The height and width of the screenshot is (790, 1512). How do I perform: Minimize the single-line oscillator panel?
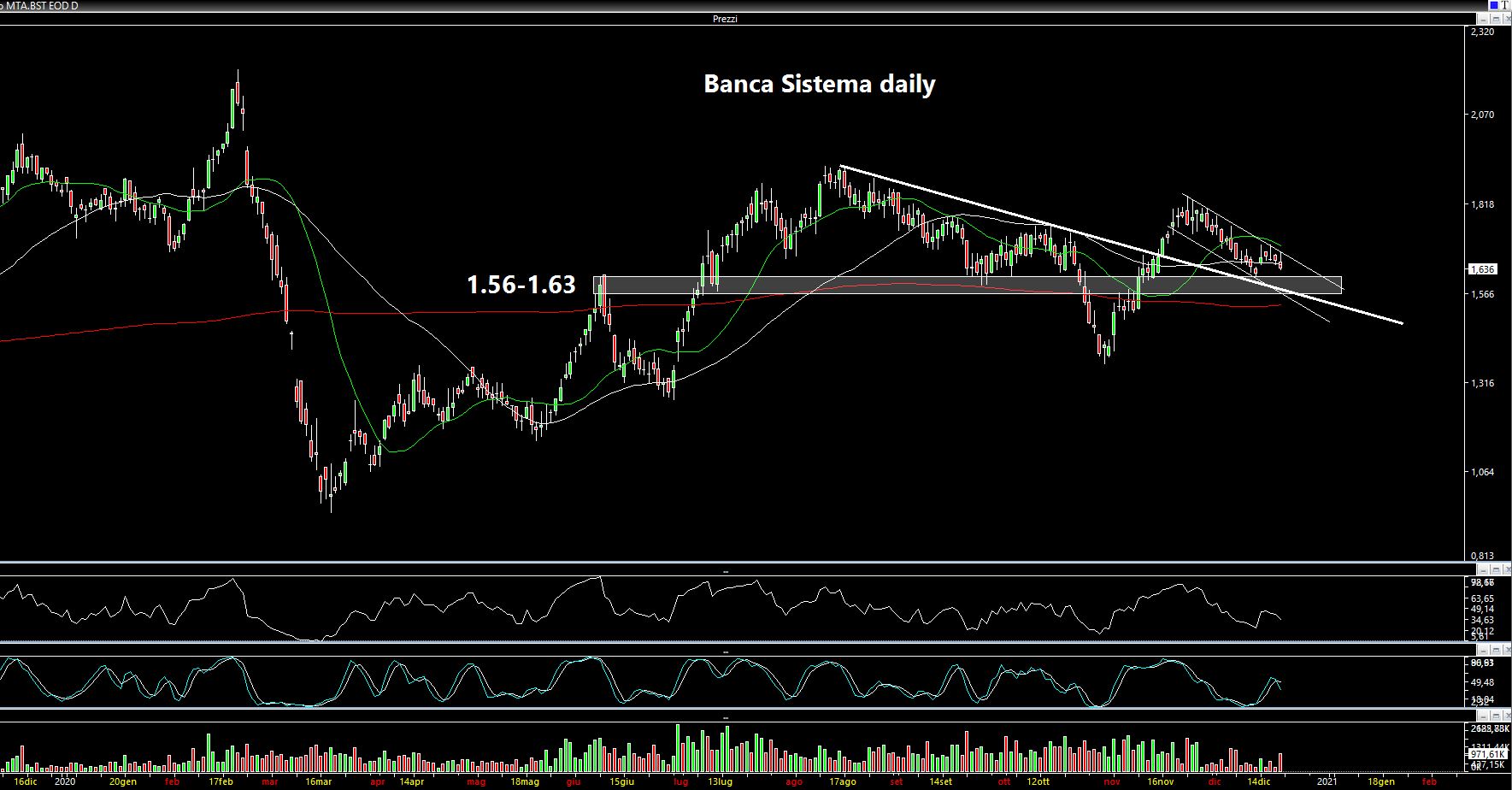(x=1483, y=569)
